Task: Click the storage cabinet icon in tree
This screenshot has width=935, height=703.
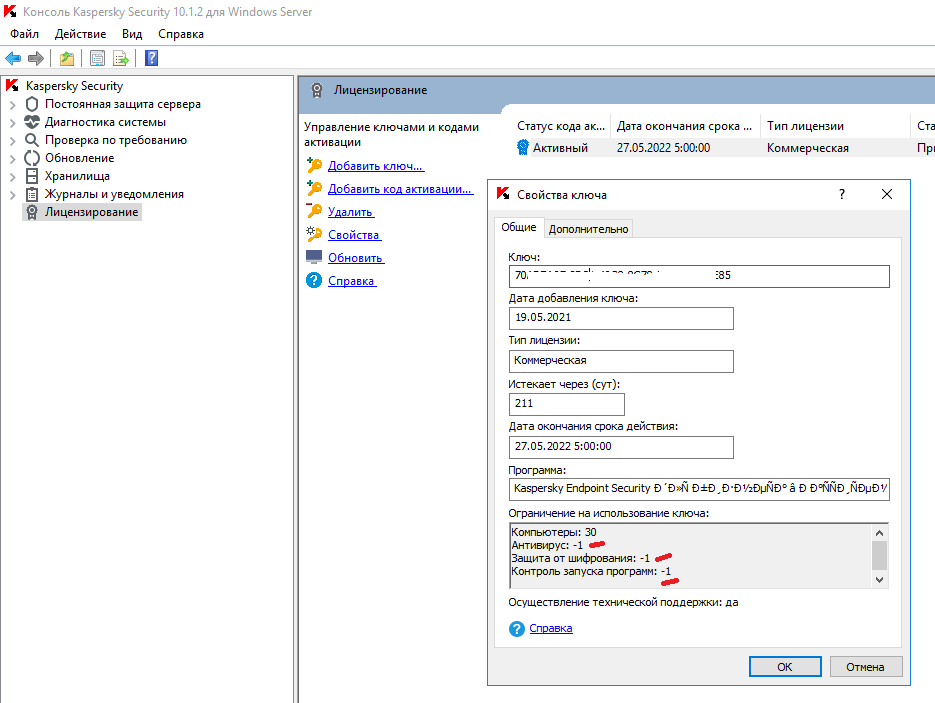Action: point(32,176)
